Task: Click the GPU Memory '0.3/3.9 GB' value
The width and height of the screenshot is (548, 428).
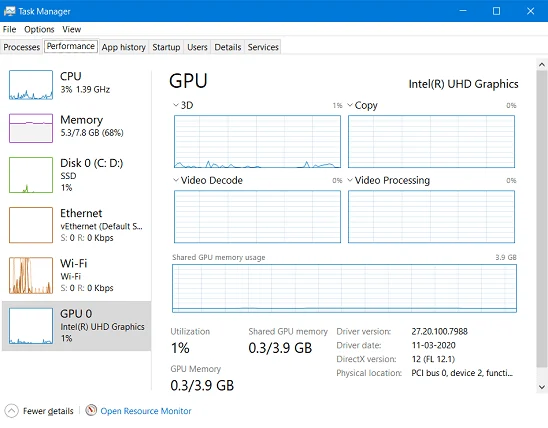Action: pyautogui.click(x=202, y=385)
